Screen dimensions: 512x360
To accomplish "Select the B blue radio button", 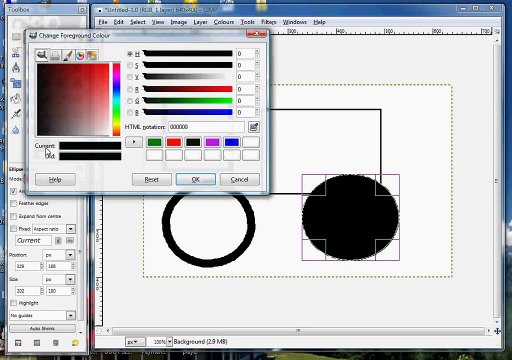I will (130, 112).
